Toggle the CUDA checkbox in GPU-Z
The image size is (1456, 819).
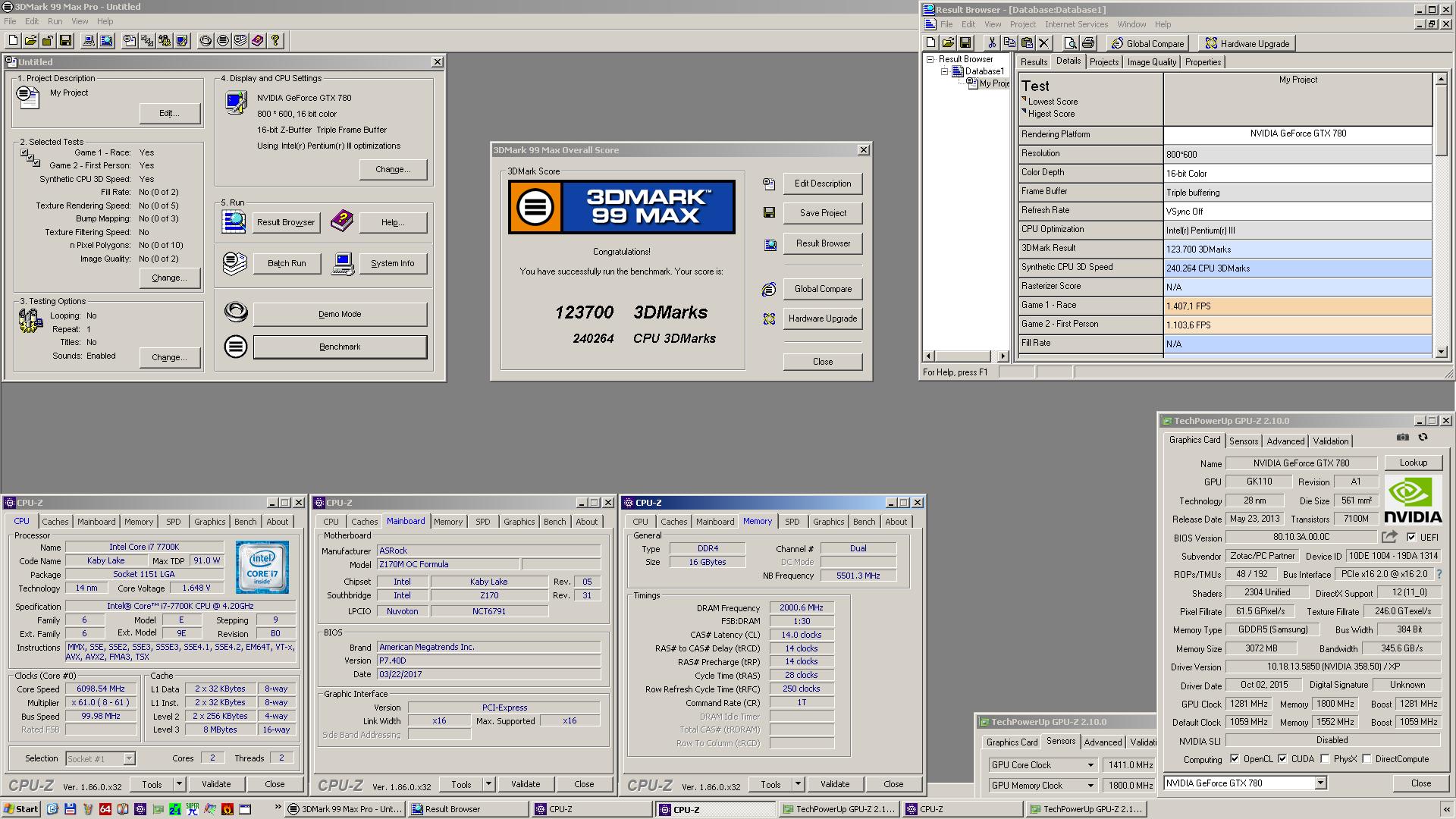pos(1282,759)
